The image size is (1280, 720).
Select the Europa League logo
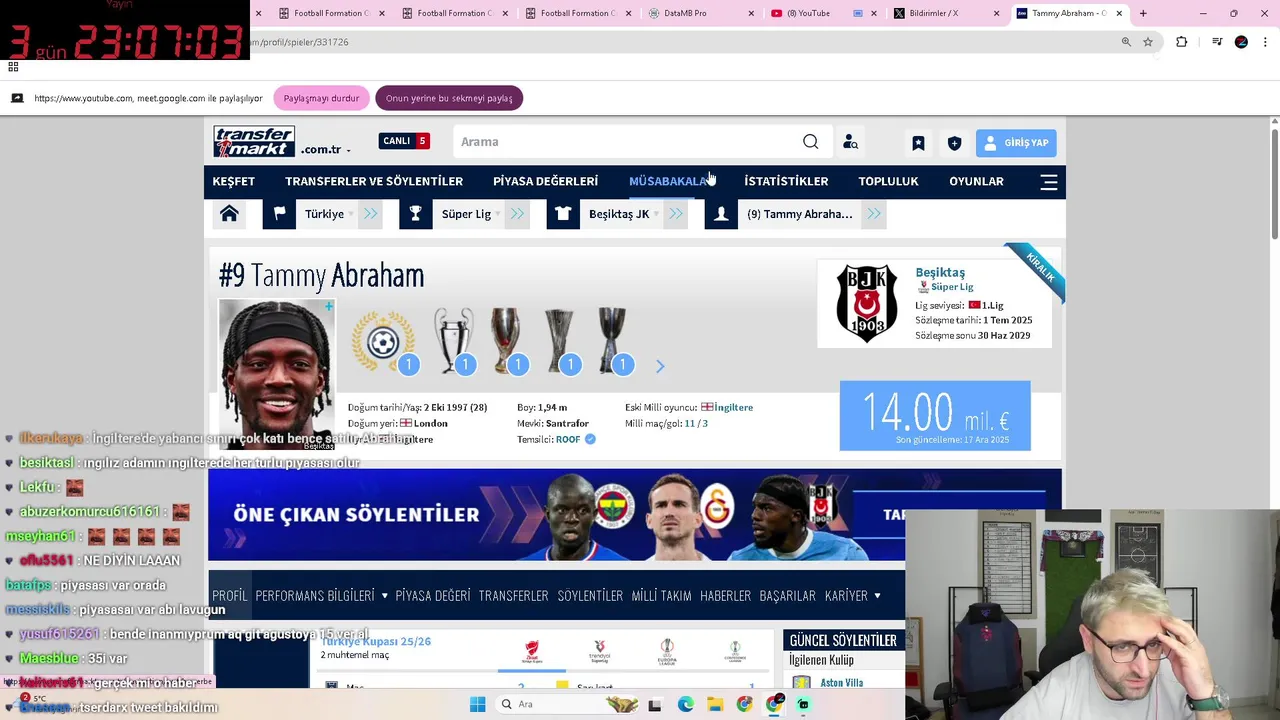click(x=667, y=651)
